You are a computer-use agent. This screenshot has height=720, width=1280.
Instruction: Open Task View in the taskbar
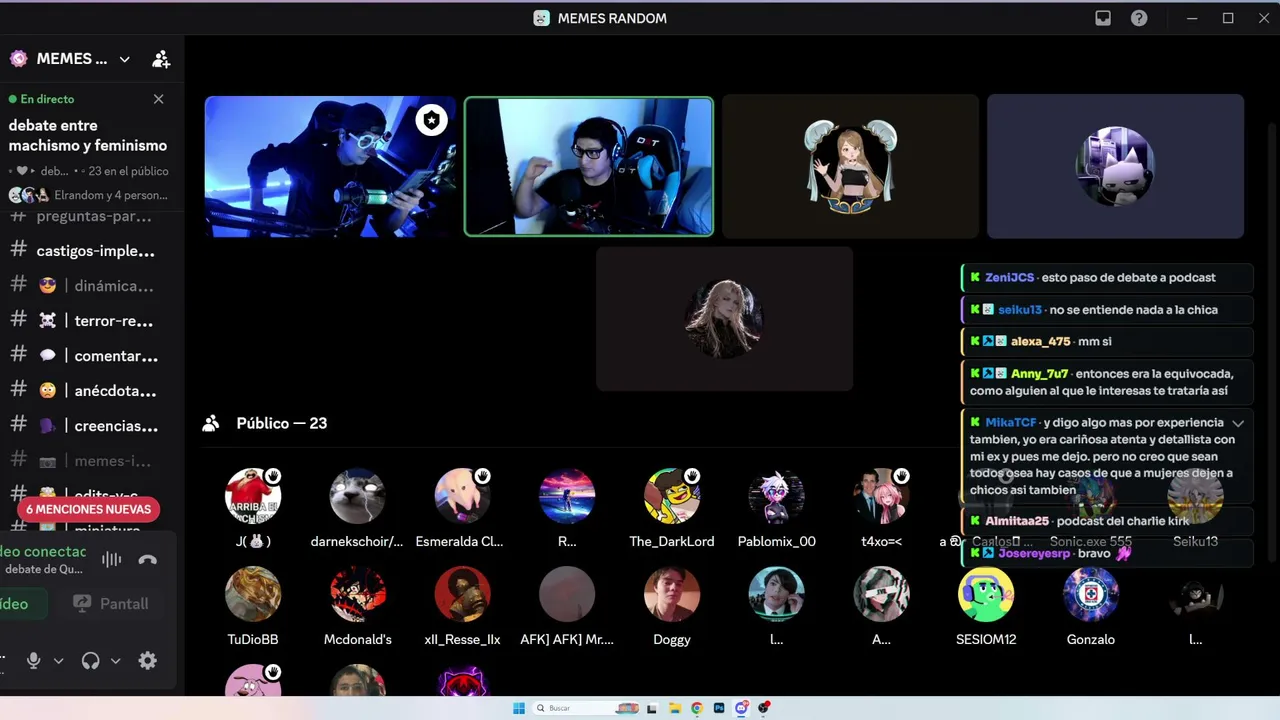(x=653, y=708)
